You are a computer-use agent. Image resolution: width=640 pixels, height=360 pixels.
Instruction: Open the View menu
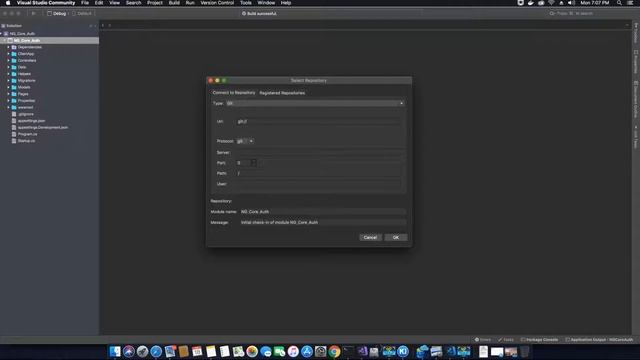click(x=114, y=3)
